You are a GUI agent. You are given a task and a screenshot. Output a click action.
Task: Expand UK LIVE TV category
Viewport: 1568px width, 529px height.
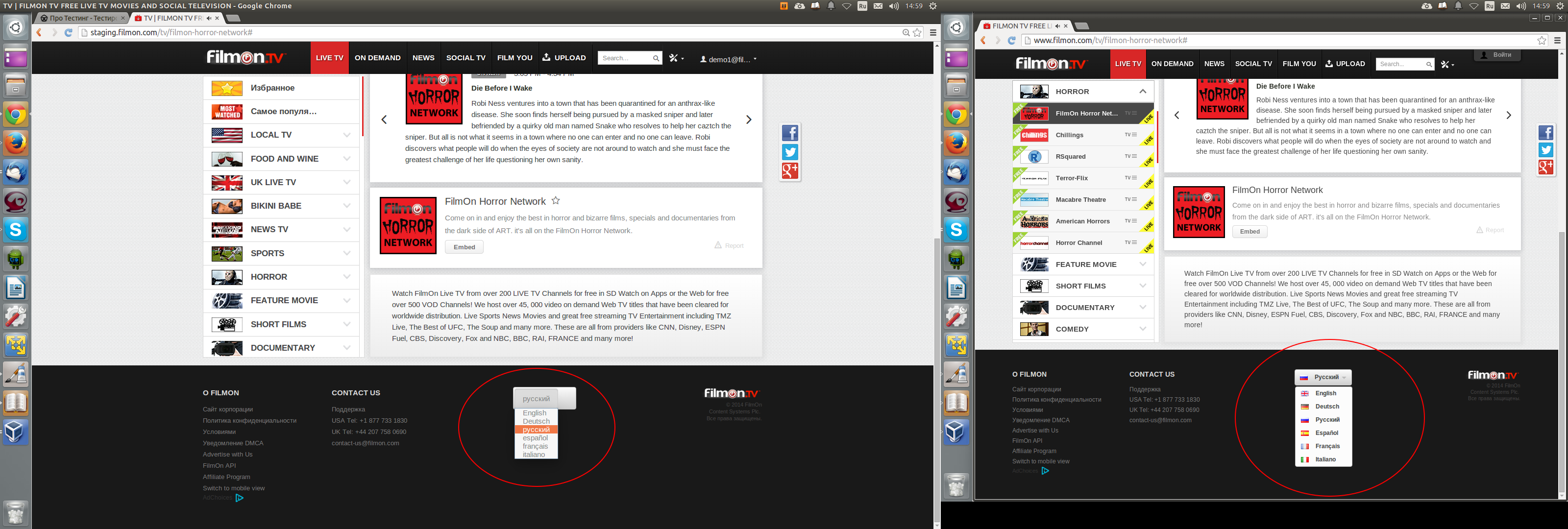tap(346, 182)
